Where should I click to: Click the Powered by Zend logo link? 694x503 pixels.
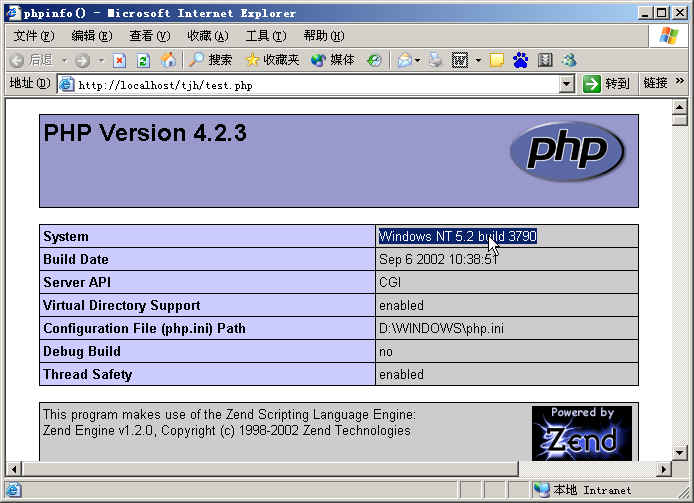(581, 432)
